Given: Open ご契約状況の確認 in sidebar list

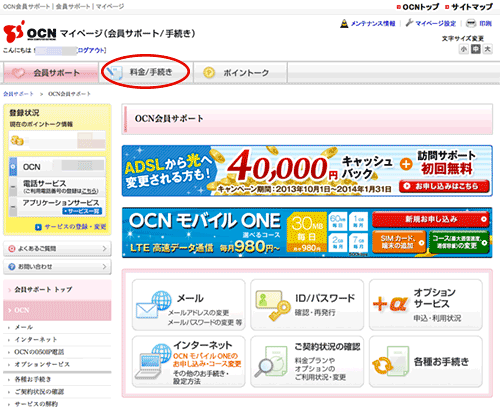Looking at the screenshot, I should click(x=39, y=392).
